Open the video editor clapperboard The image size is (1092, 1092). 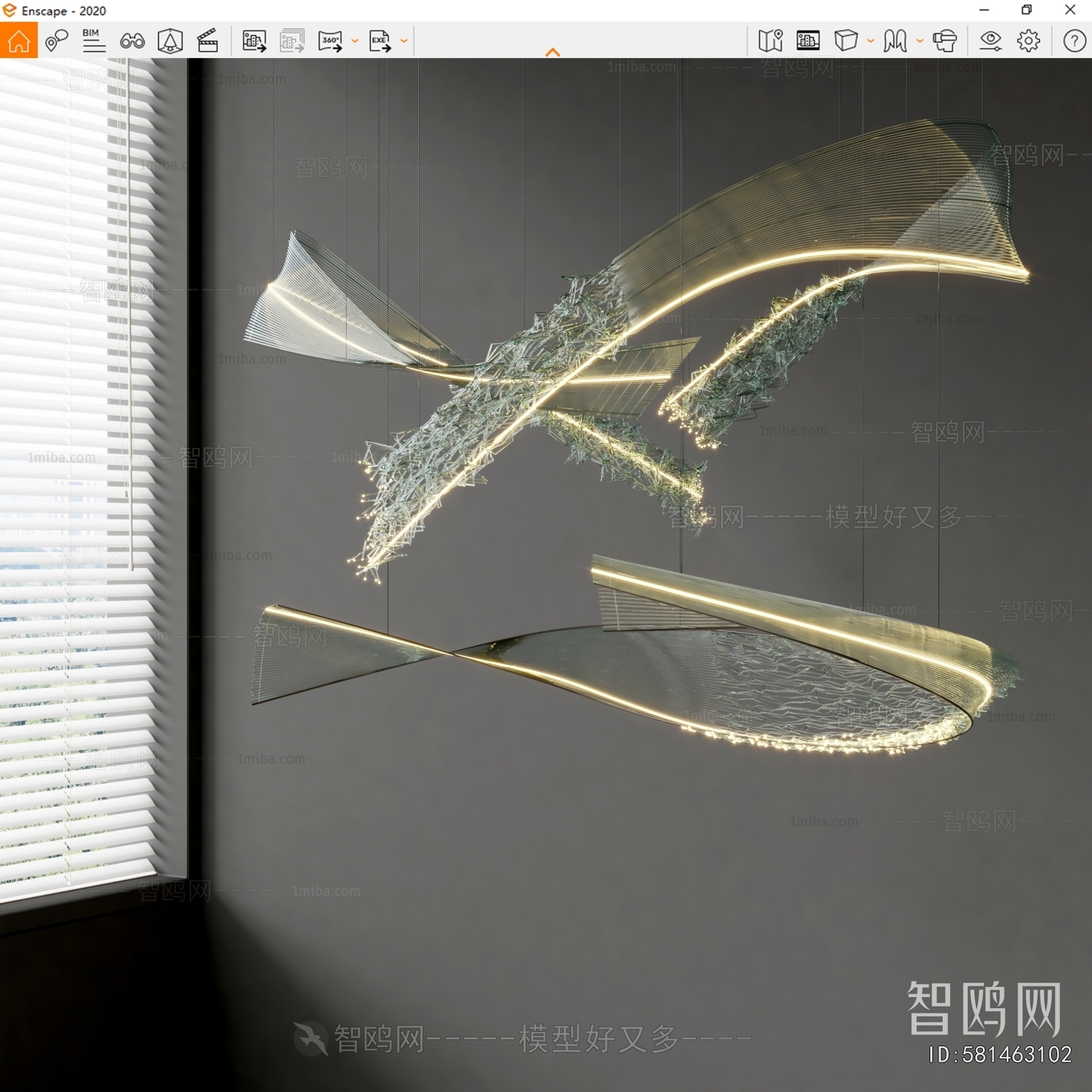coord(207,41)
